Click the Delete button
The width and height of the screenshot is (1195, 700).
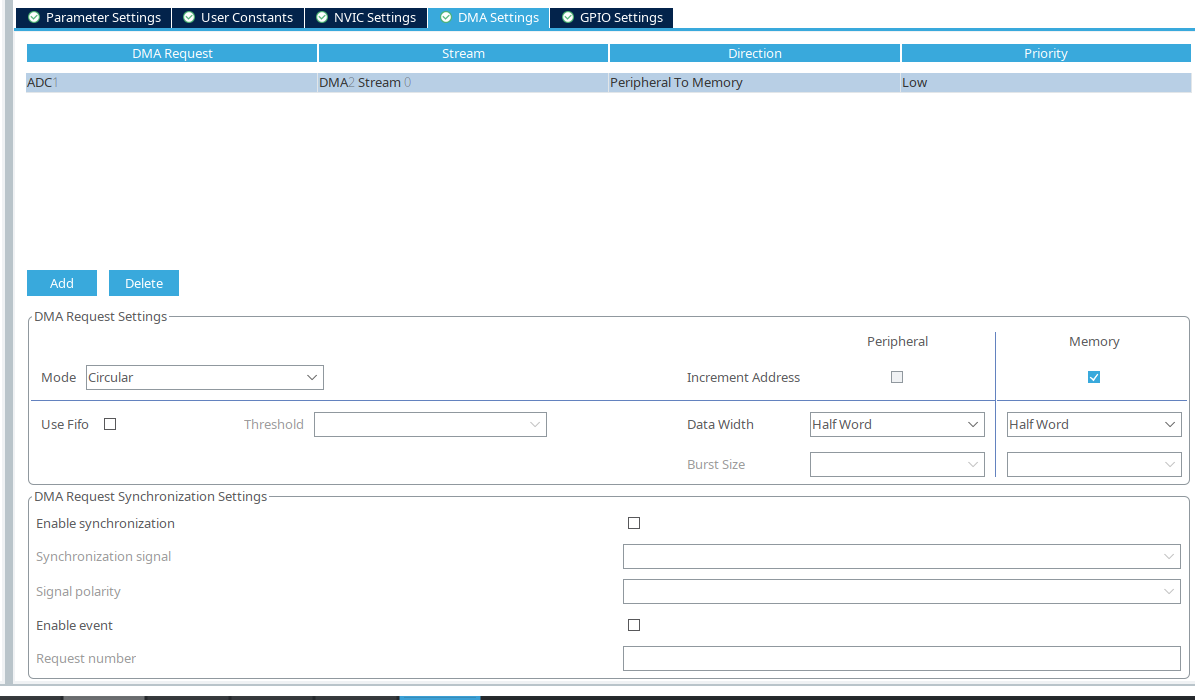tap(143, 283)
